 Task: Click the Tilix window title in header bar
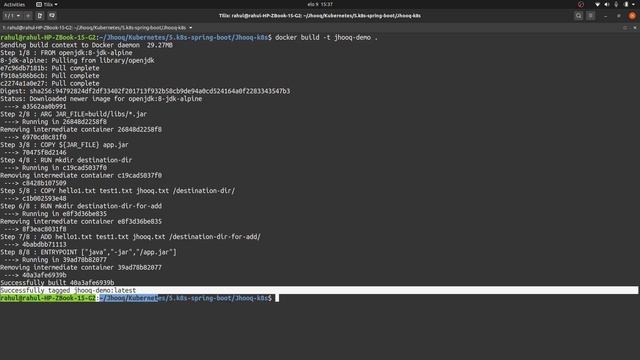pyautogui.click(x=320, y=16)
